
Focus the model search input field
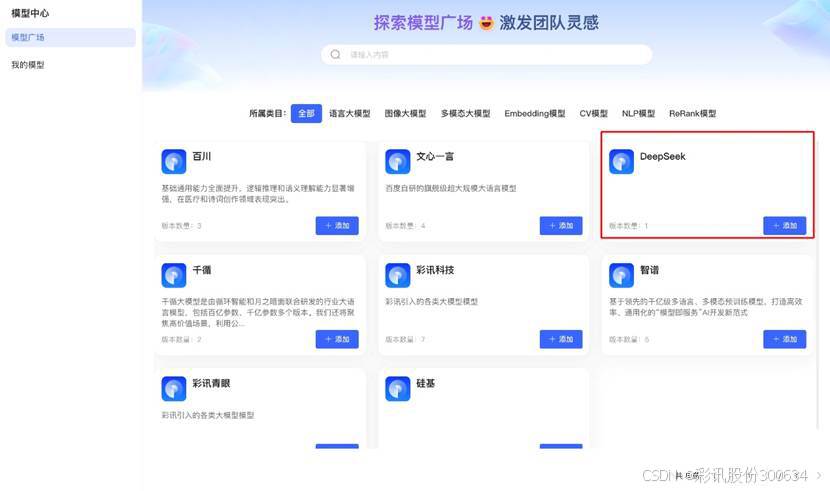(486, 54)
